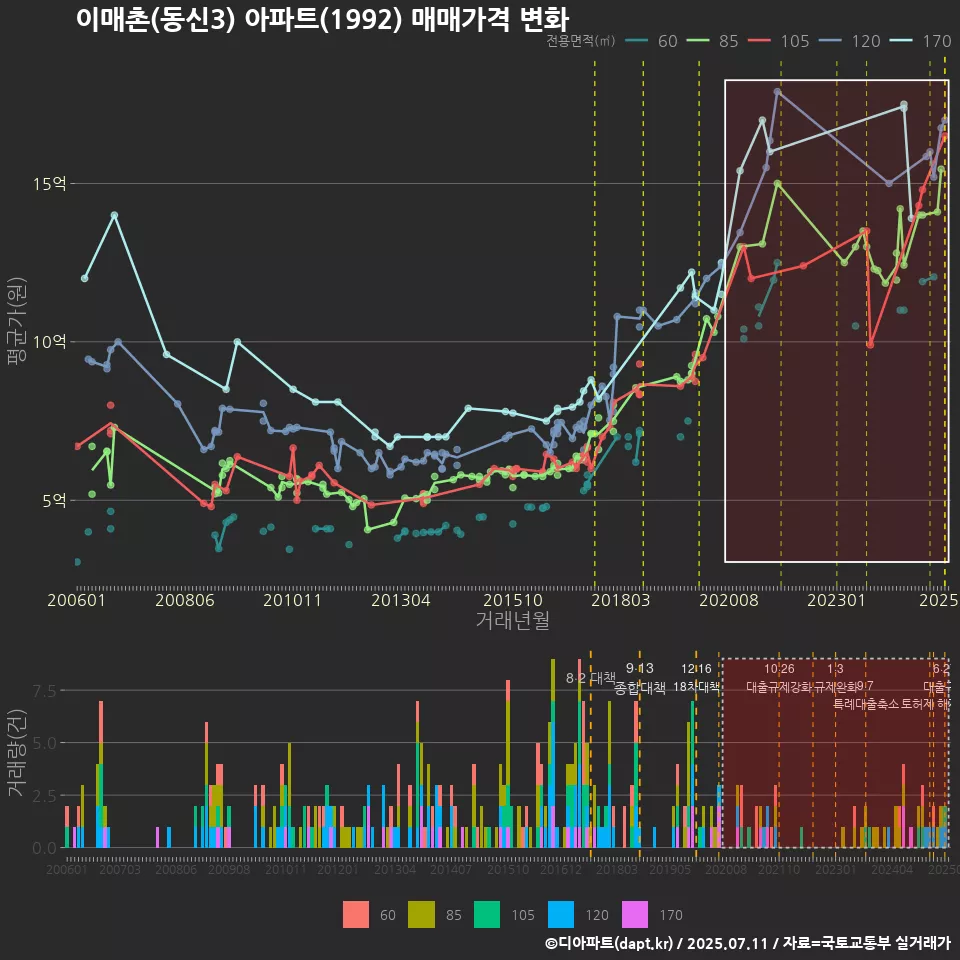Click the 15억 label on the price axis
Image resolution: width=960 pixels, height=960 pixels.
(x=49, y=184)
